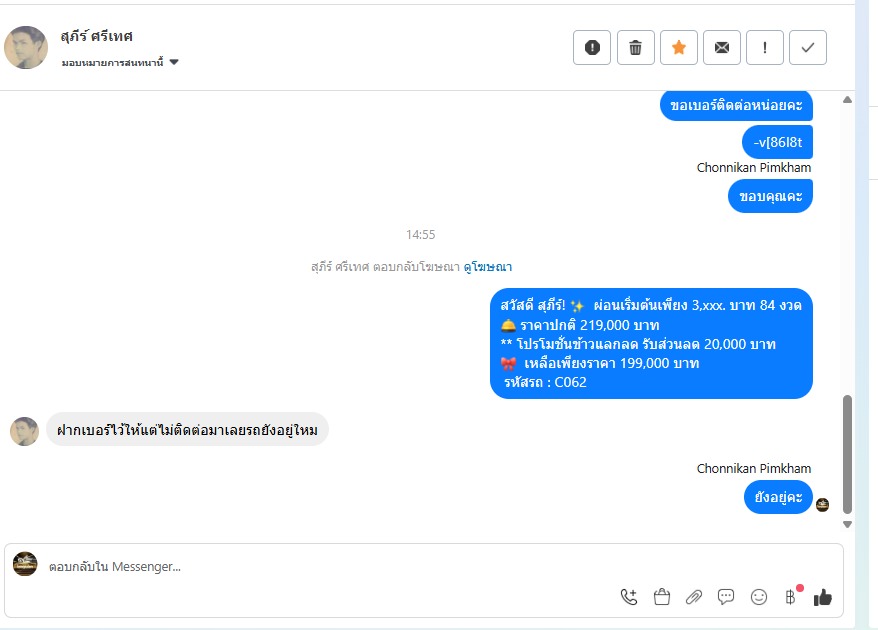
Task: Mark conversation unread with envelope icon
Action: click(722, 48)
